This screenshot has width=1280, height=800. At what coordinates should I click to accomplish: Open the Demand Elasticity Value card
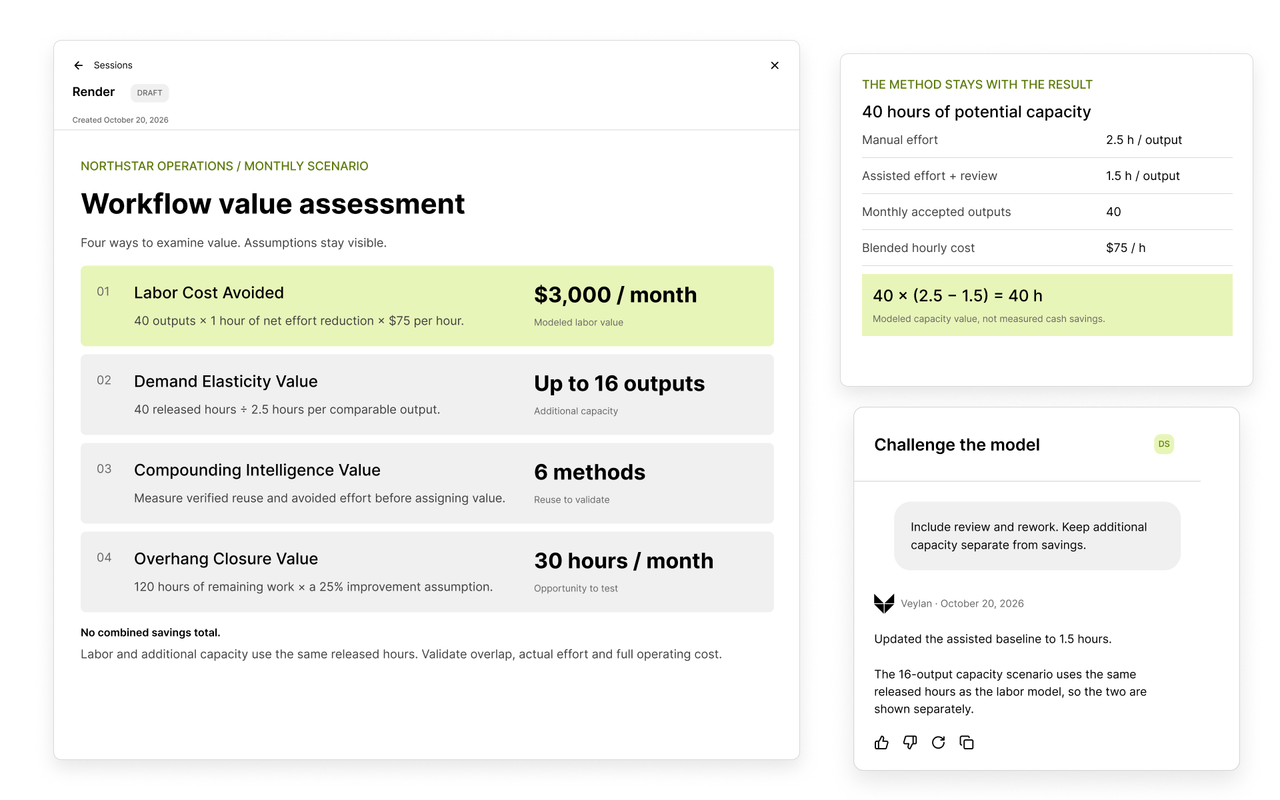click(x=427, y=394)
